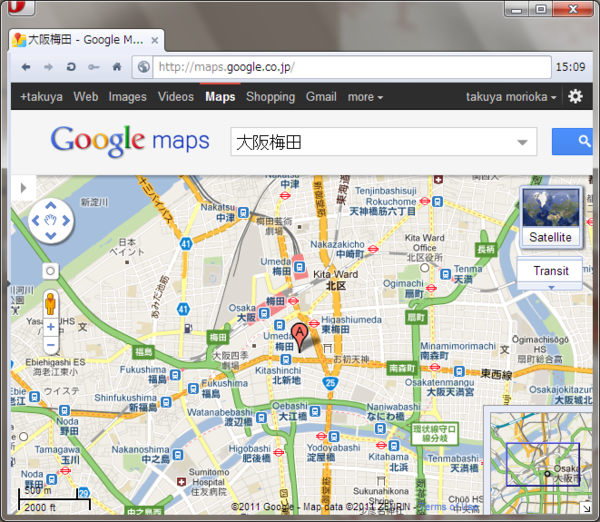Open Web in the Google bar

point(86,97)
